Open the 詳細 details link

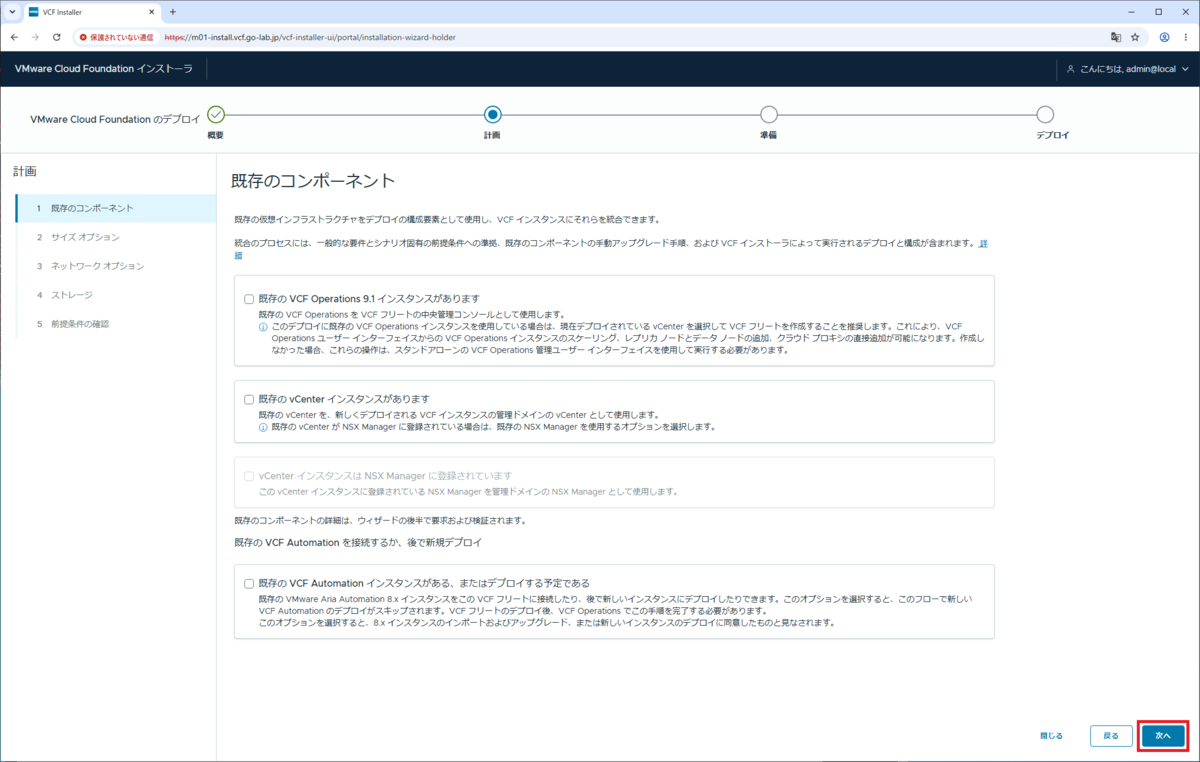pos(984,243)
